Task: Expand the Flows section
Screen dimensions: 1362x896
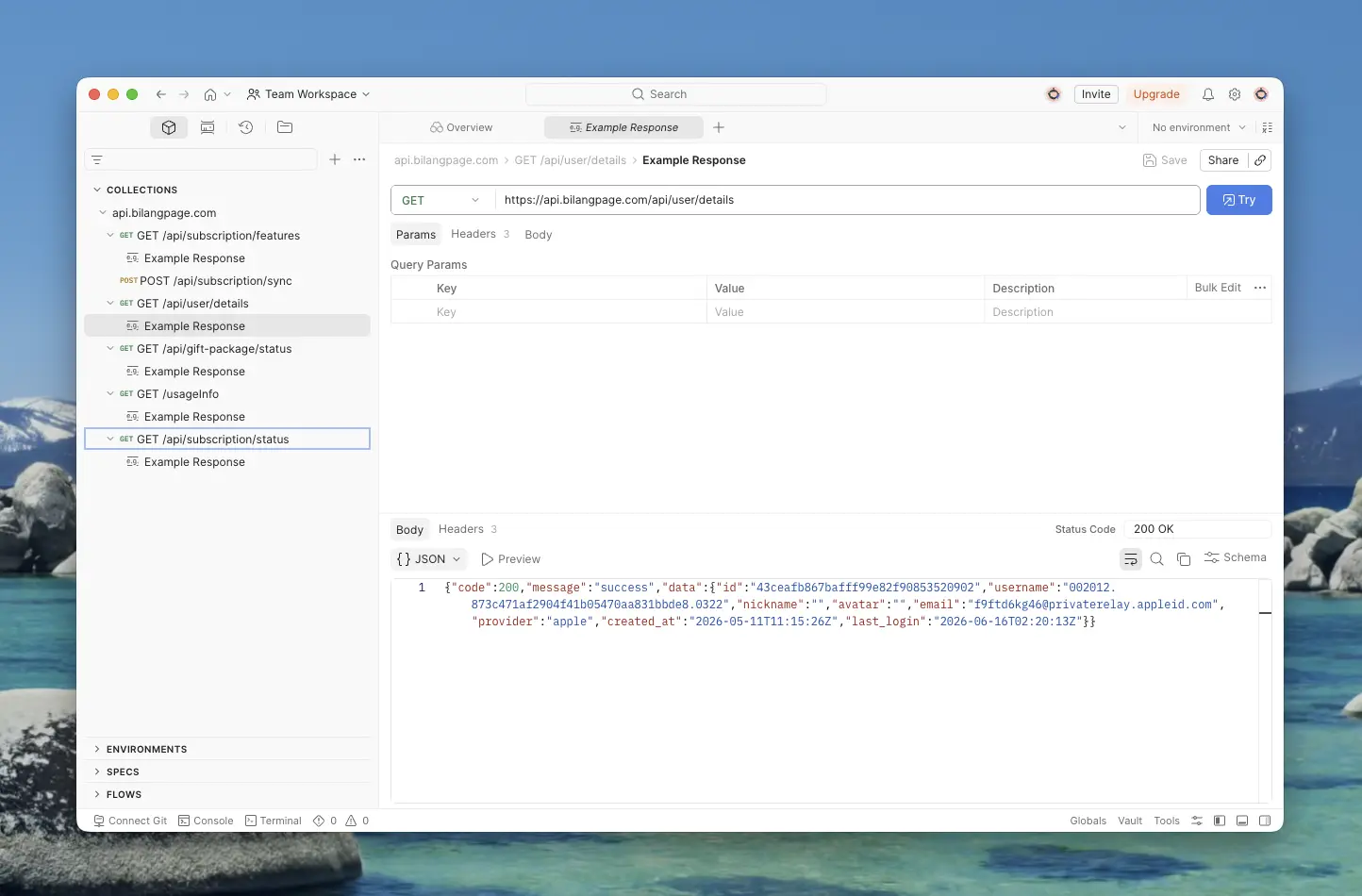Action: pyautogui.click(x=97, y=794)
